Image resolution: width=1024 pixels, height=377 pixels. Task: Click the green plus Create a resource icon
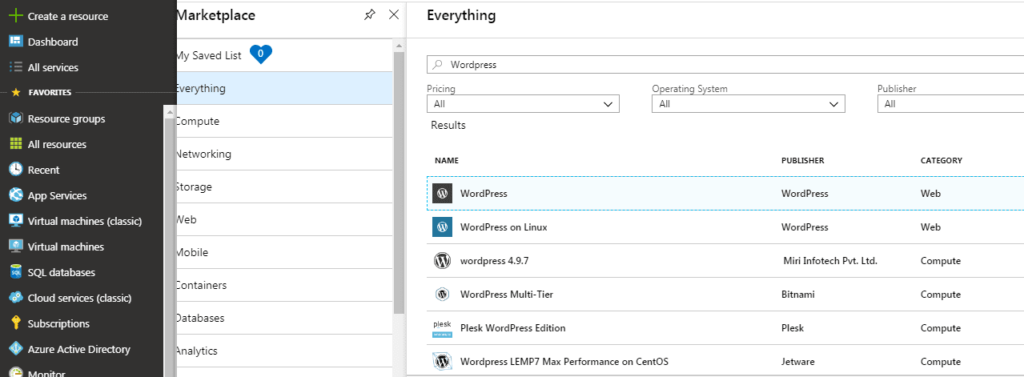16,16
